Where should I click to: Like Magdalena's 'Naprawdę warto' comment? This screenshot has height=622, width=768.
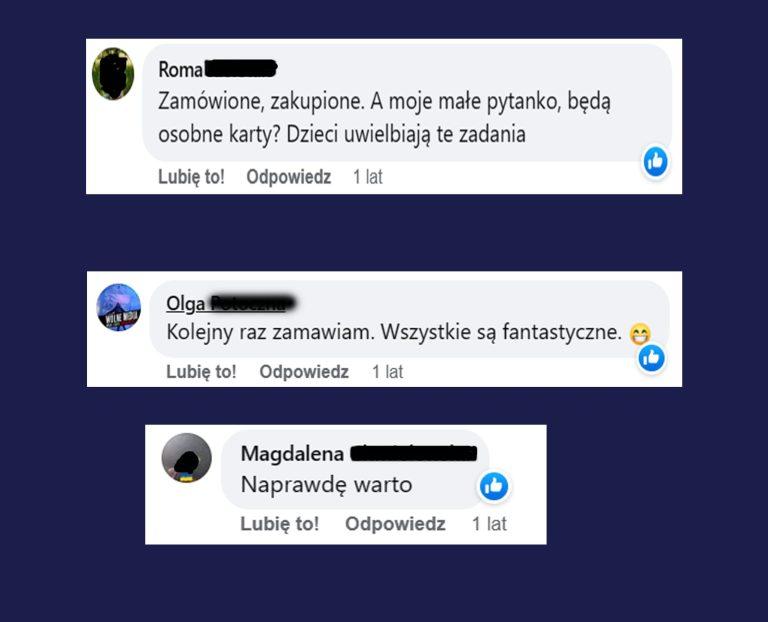pyautogui.click(x=279, y=524)
